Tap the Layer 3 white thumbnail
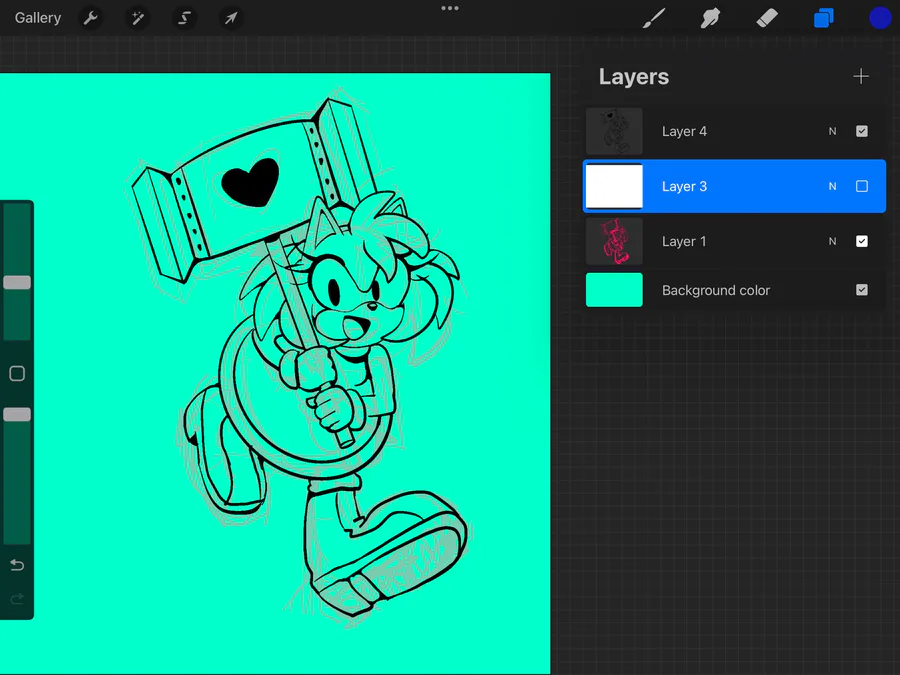The image size is (900, 675). 614,186
